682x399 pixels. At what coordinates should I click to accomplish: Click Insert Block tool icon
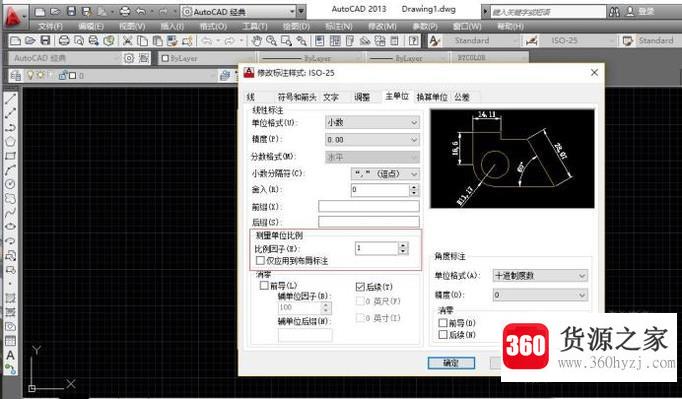pos(10,255)
